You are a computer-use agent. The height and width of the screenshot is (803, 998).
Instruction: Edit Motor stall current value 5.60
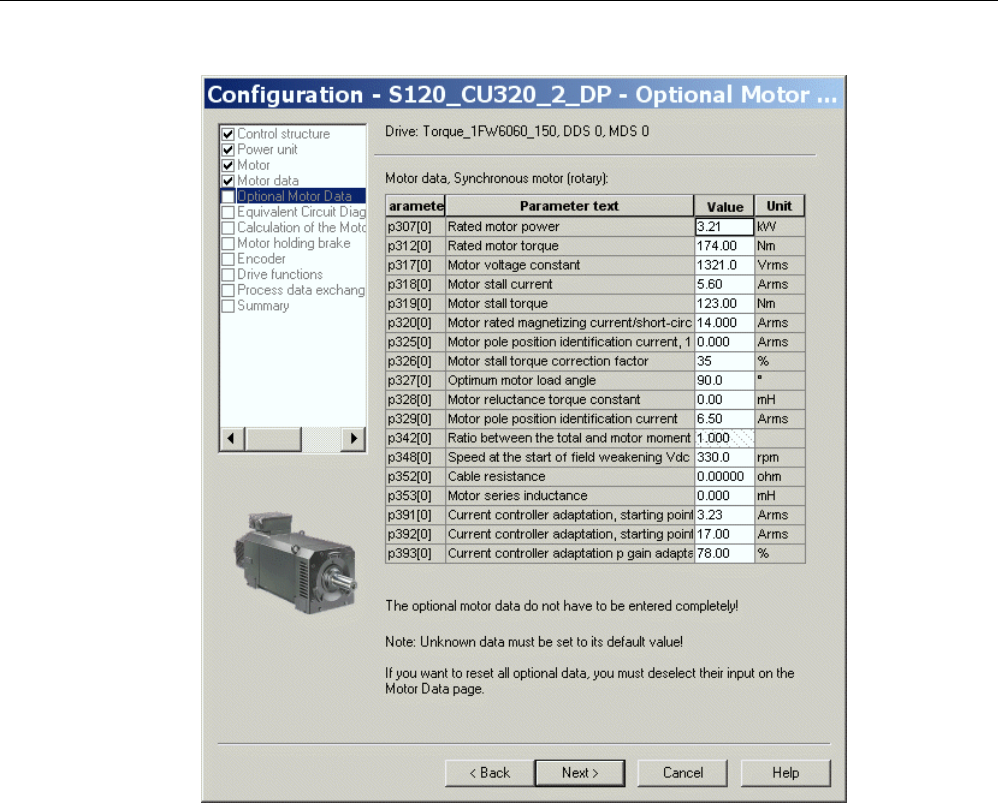[724, 284]
